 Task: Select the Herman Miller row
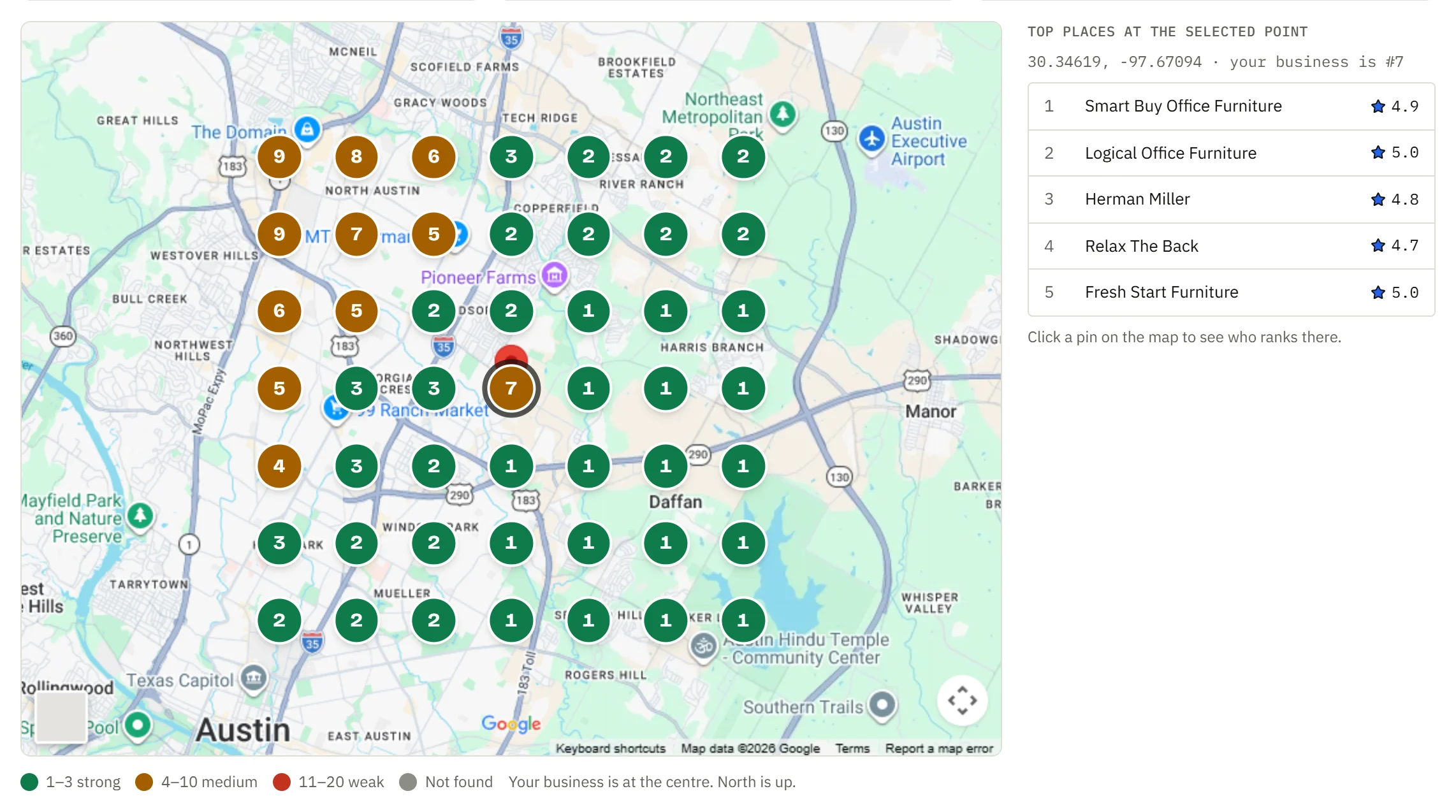coord(1231,199)
